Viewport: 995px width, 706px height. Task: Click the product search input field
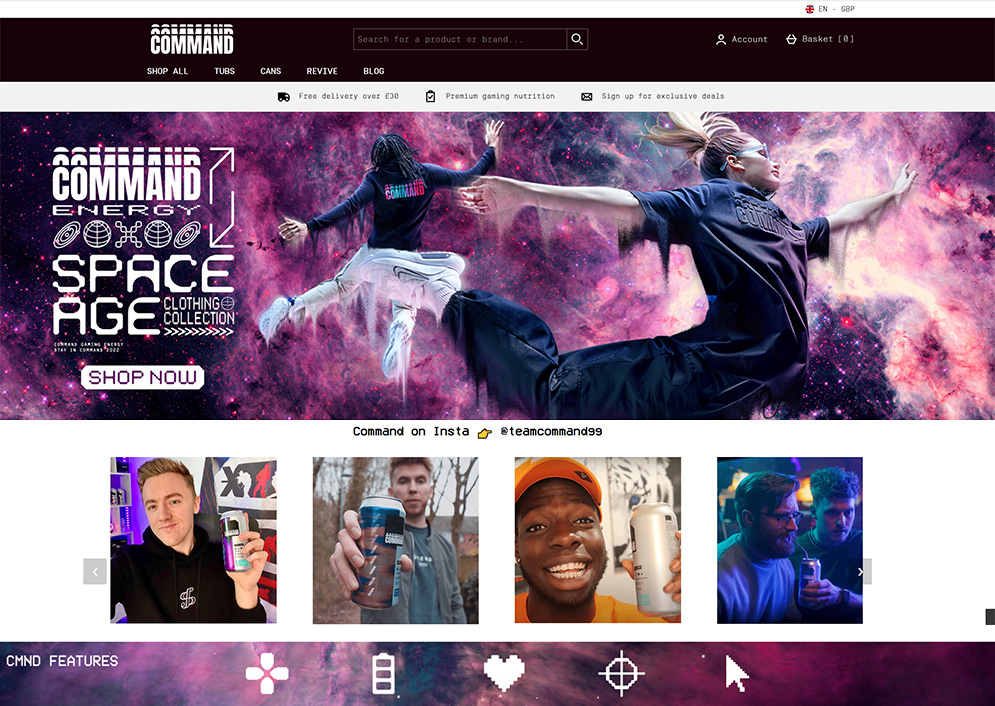click(x=459, y=39)
